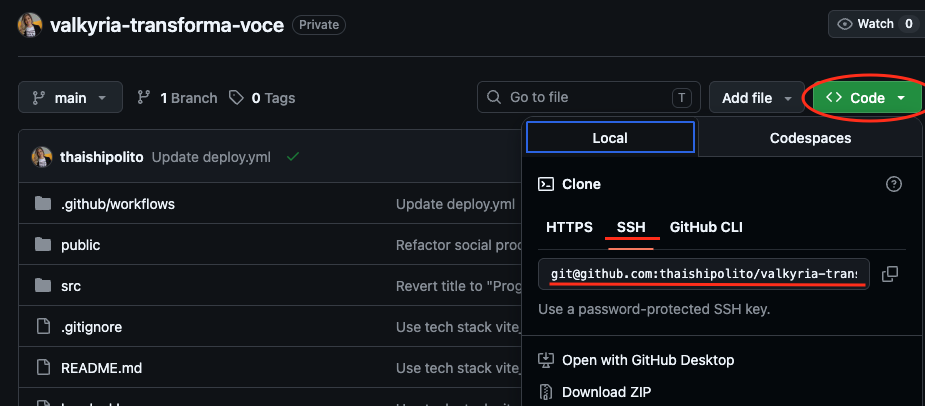Click the zip archive icon beside Download ZIP
The image size is (925, 406).
click(546, 392)
